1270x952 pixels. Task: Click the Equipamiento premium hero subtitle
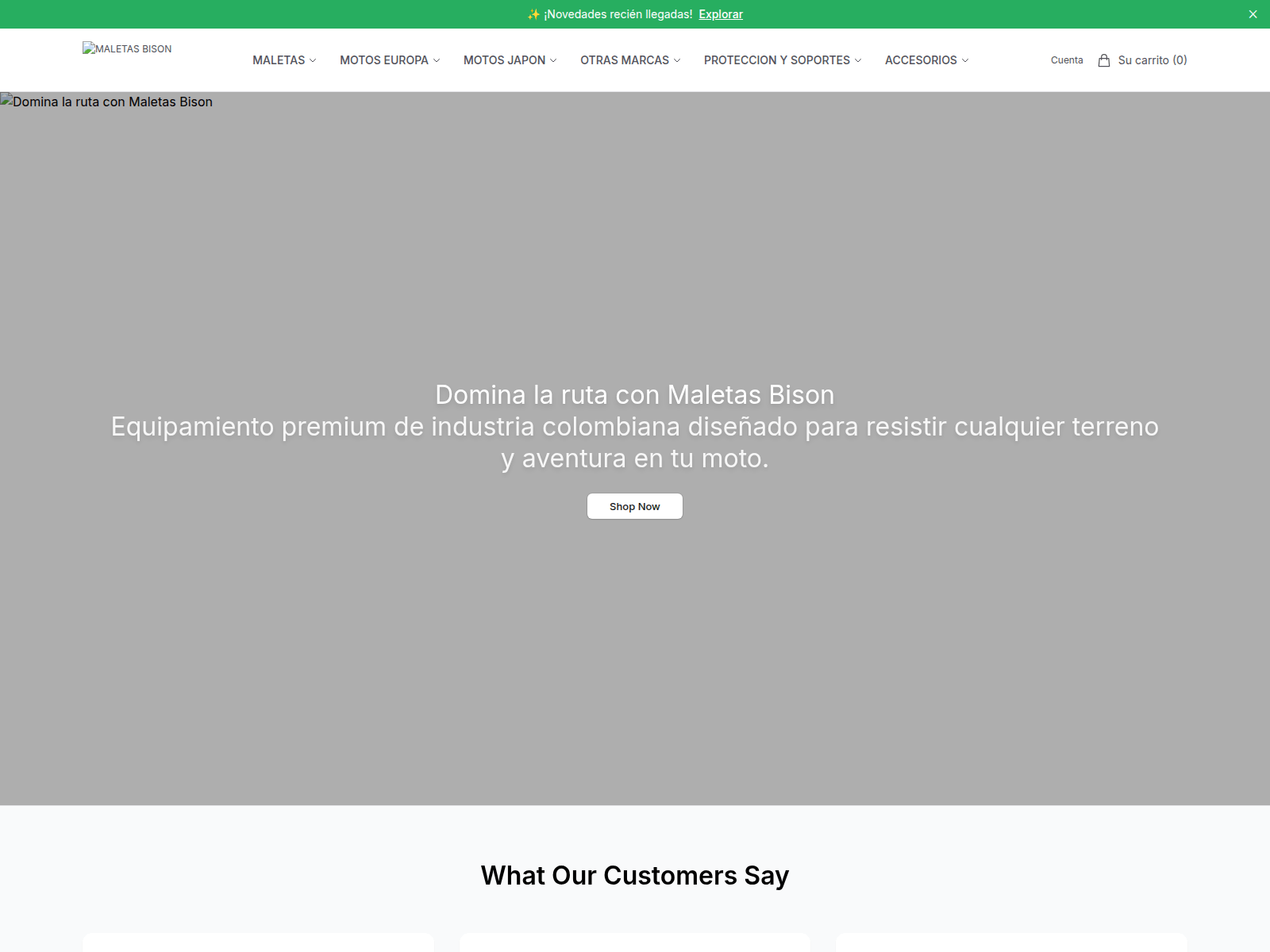pyautogui.click(x=635, y=442)
